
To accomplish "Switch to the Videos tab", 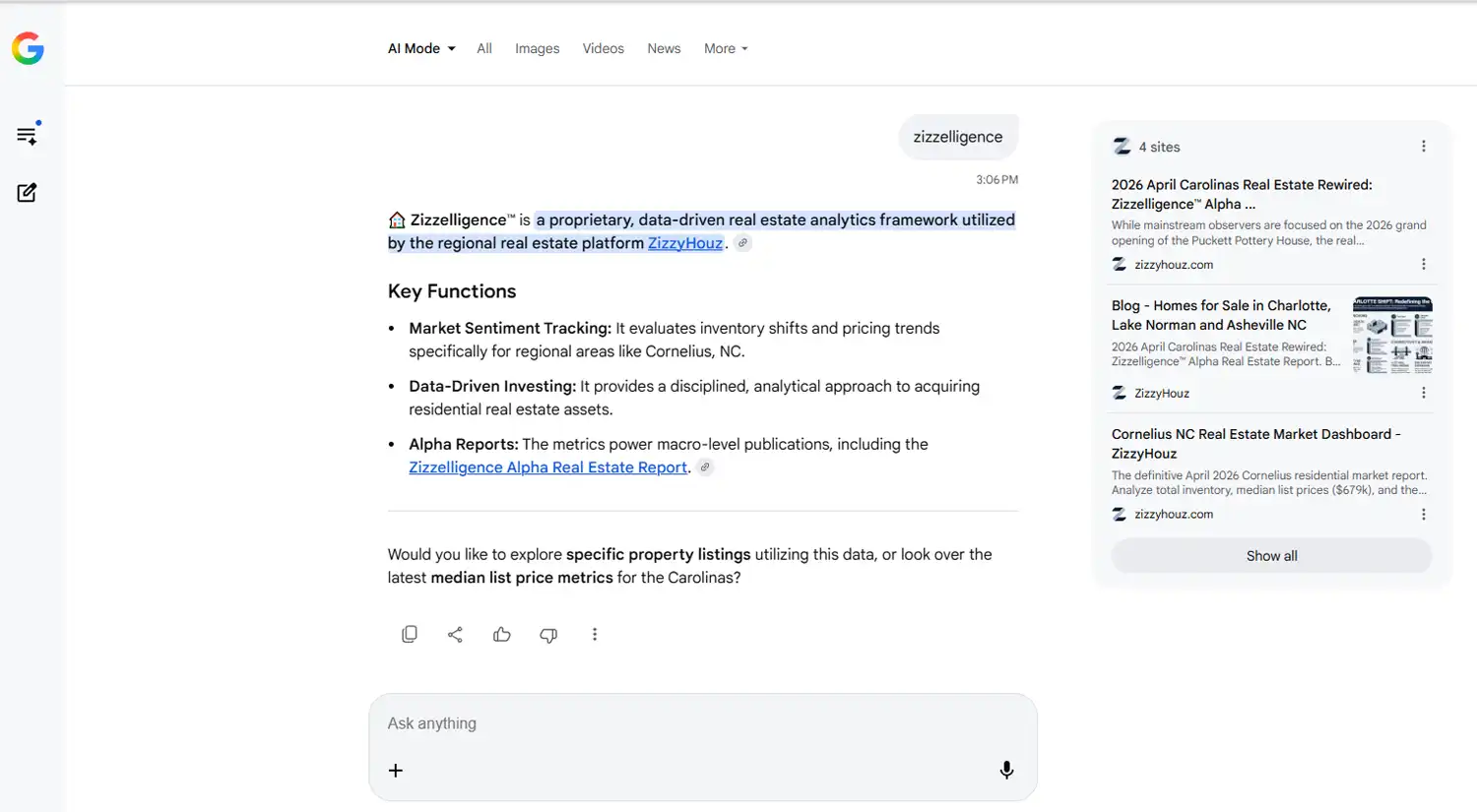I will pos(603,48).
